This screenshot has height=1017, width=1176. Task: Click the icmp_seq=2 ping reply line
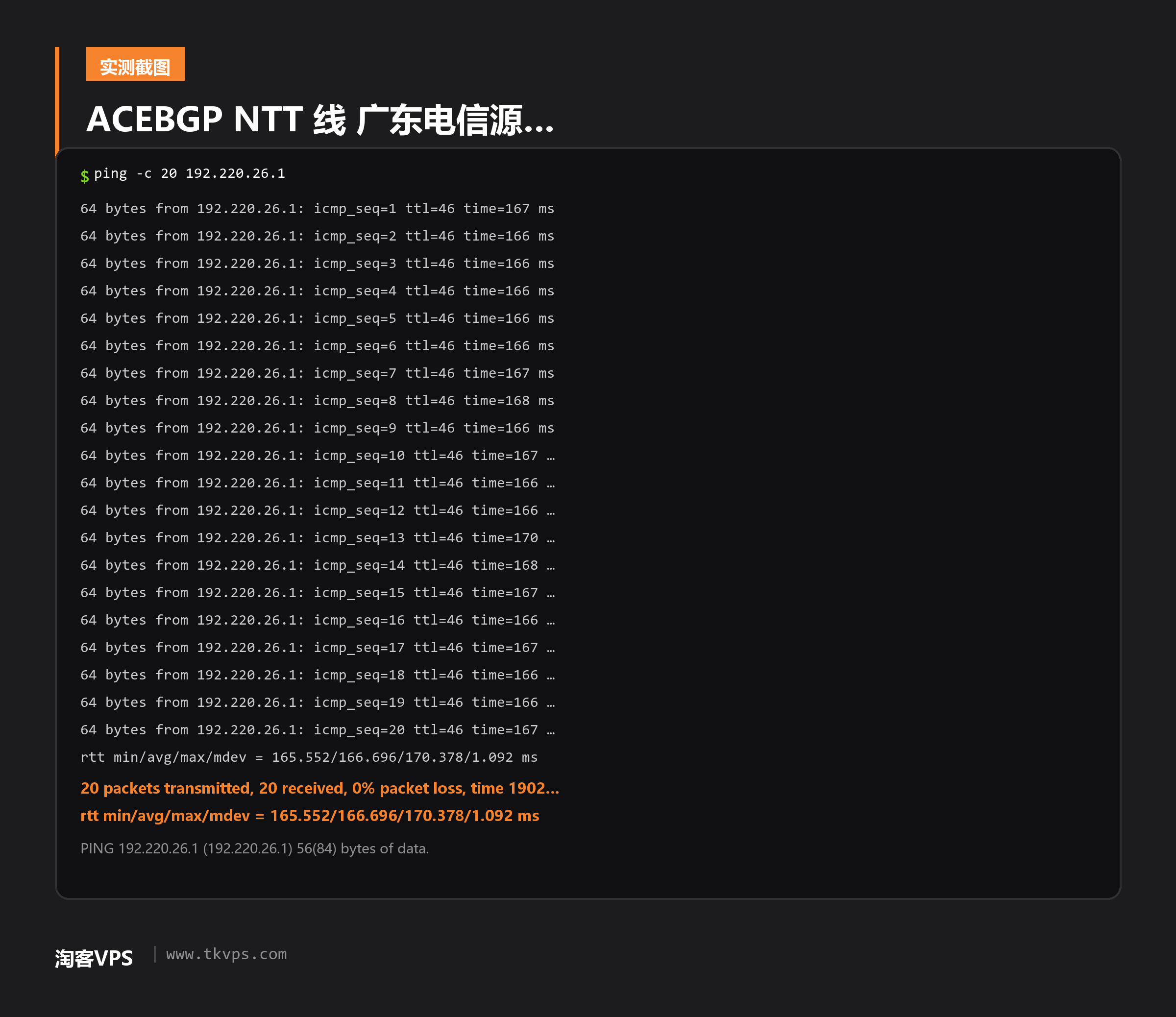tap(317, 236)
